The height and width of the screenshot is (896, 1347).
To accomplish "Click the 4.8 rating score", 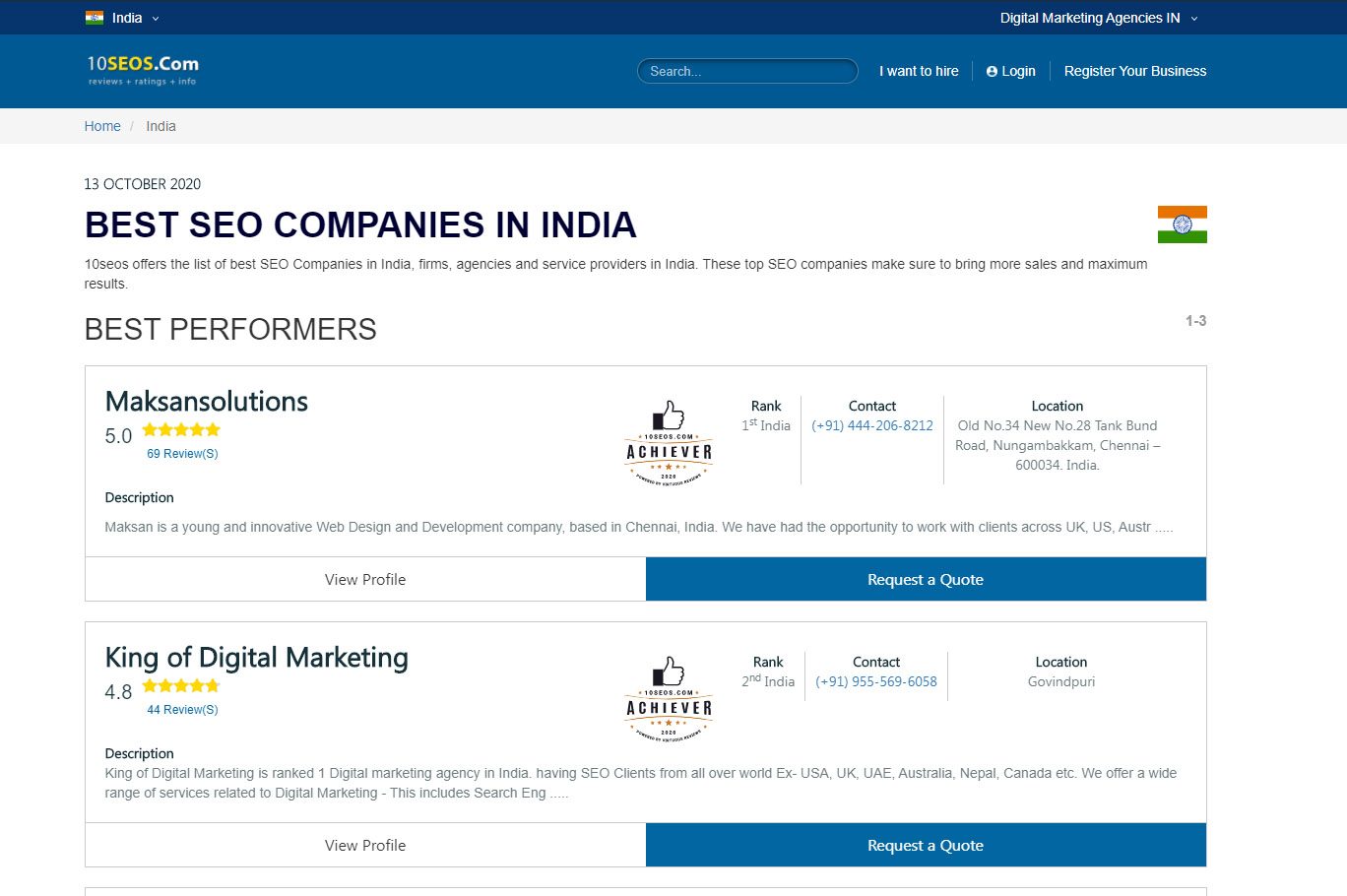I will point(118,692).
